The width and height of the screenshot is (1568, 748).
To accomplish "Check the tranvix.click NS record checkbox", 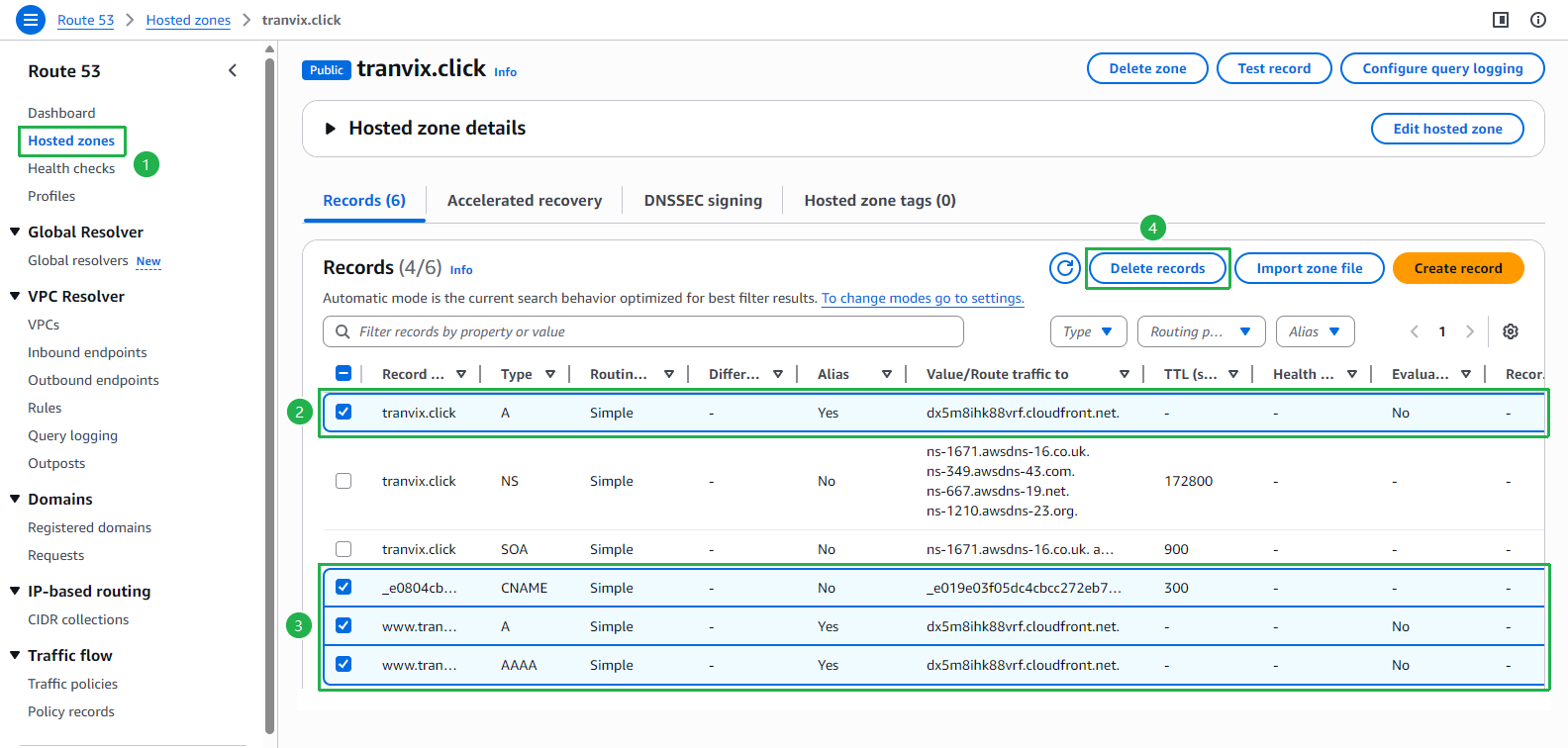I will click(343, 481).
